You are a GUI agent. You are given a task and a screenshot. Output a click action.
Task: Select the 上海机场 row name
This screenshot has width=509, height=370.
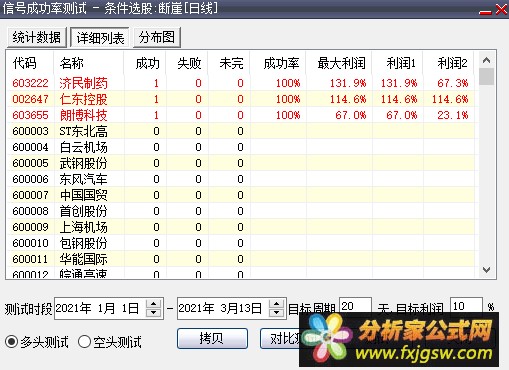[x=83, y=227]
